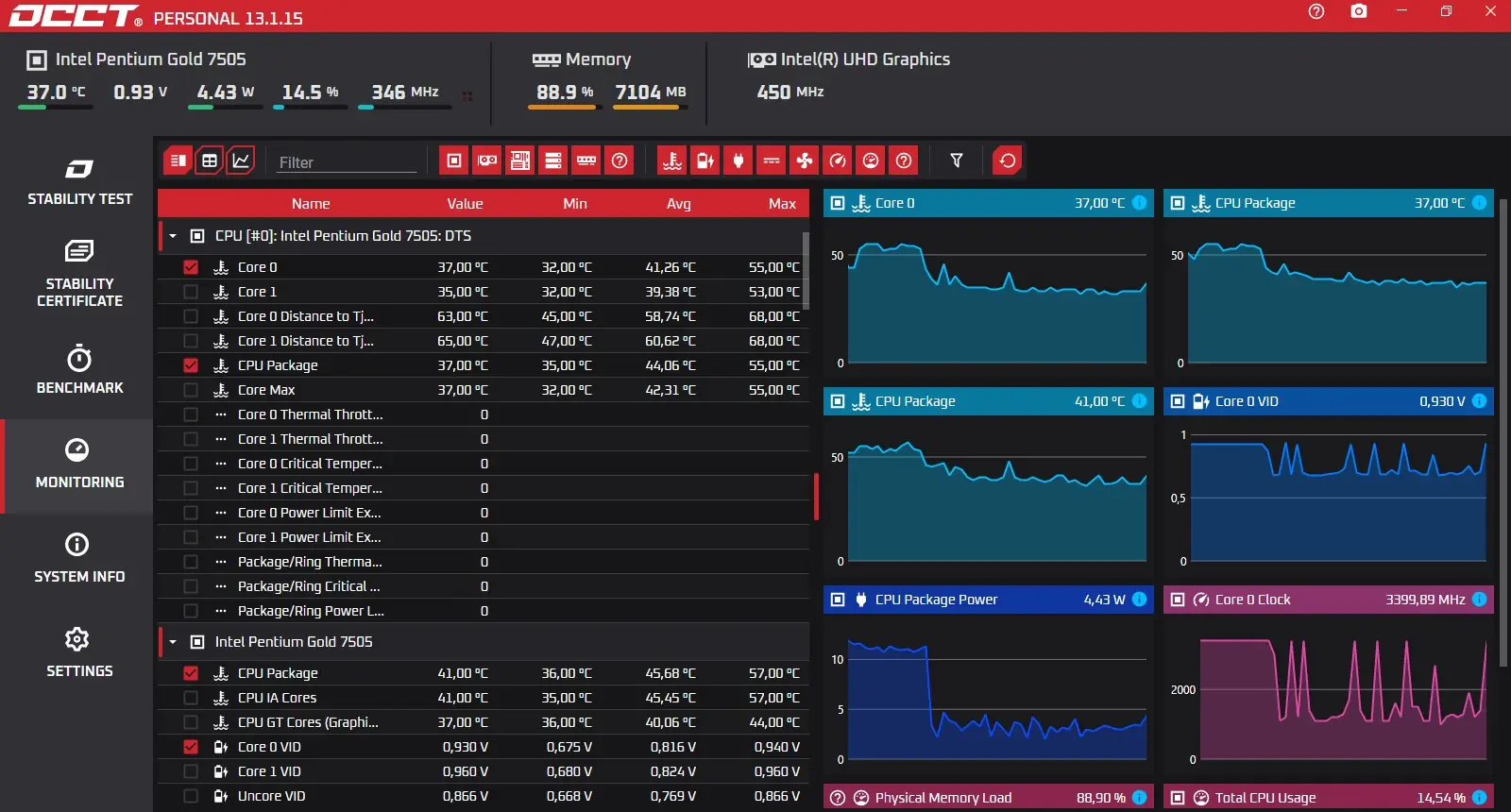Open the Stability Certificate section
This screenshot has width=1511, height=812.
(79, 275)
